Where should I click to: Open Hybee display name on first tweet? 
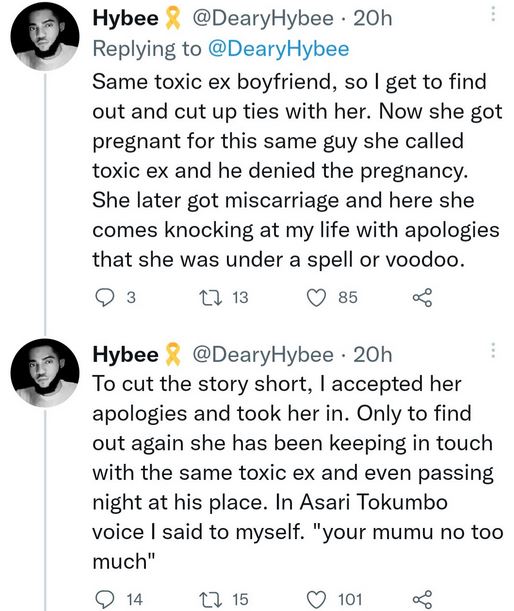(x=125, y=18)
